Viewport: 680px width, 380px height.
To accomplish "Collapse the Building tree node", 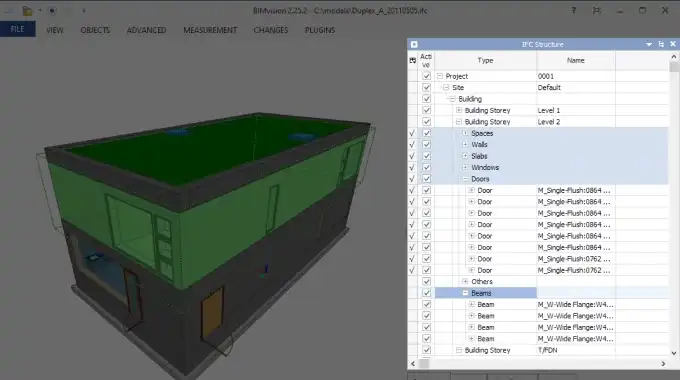I will click(x=452, y=99).
